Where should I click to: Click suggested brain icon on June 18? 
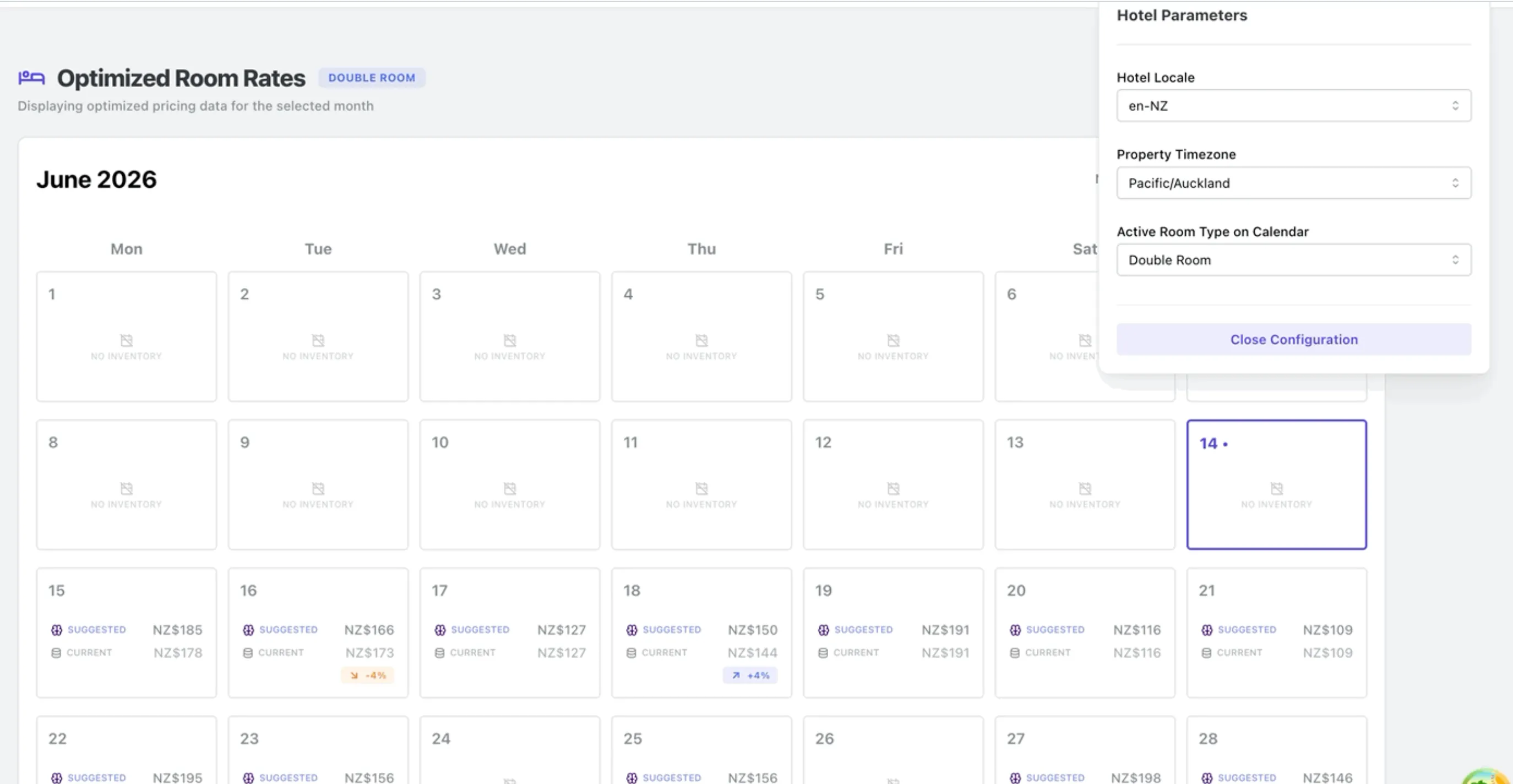pos(632,630)
